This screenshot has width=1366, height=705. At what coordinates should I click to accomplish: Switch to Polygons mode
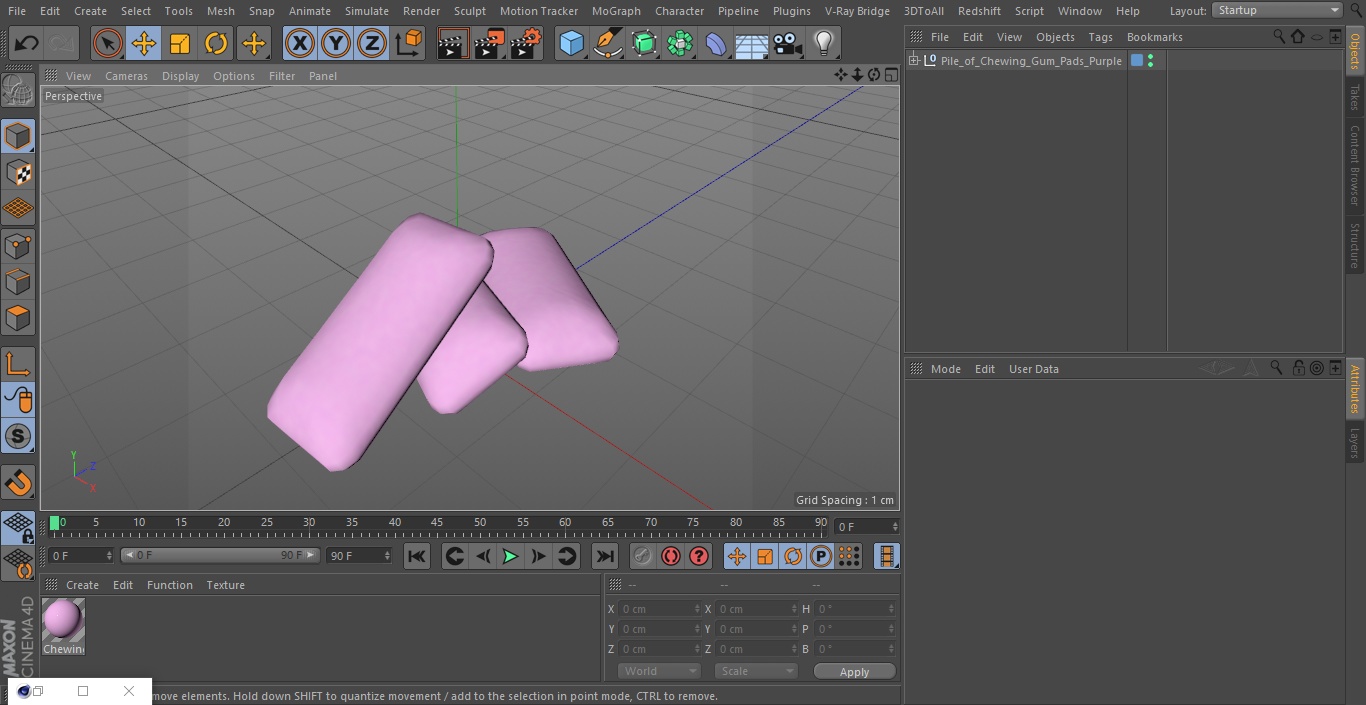coord(18,318)
